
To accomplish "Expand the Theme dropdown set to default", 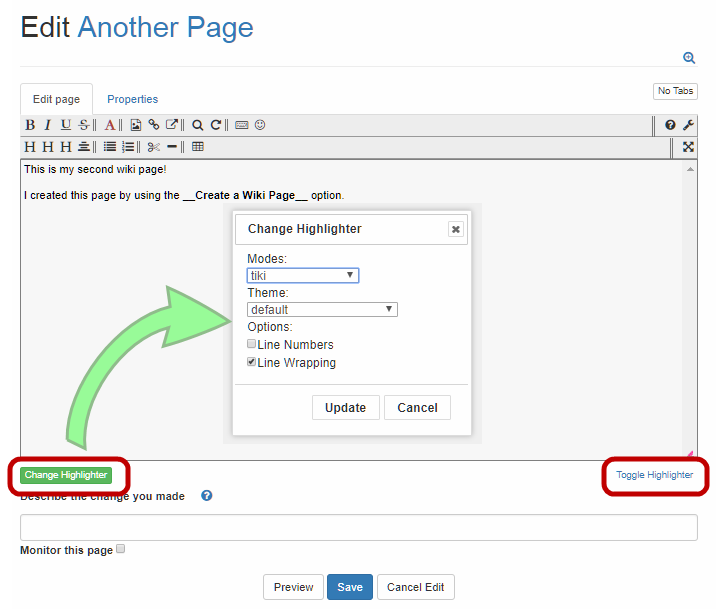I will (322, 310).
